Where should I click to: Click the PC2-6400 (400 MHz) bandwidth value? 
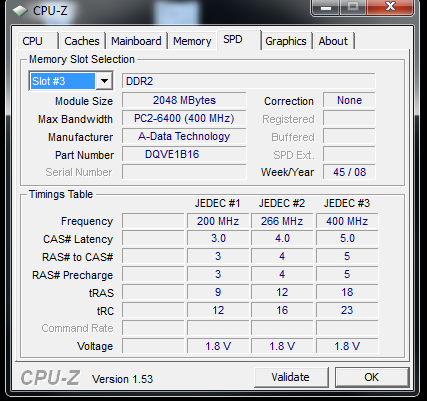click(184, 118)
